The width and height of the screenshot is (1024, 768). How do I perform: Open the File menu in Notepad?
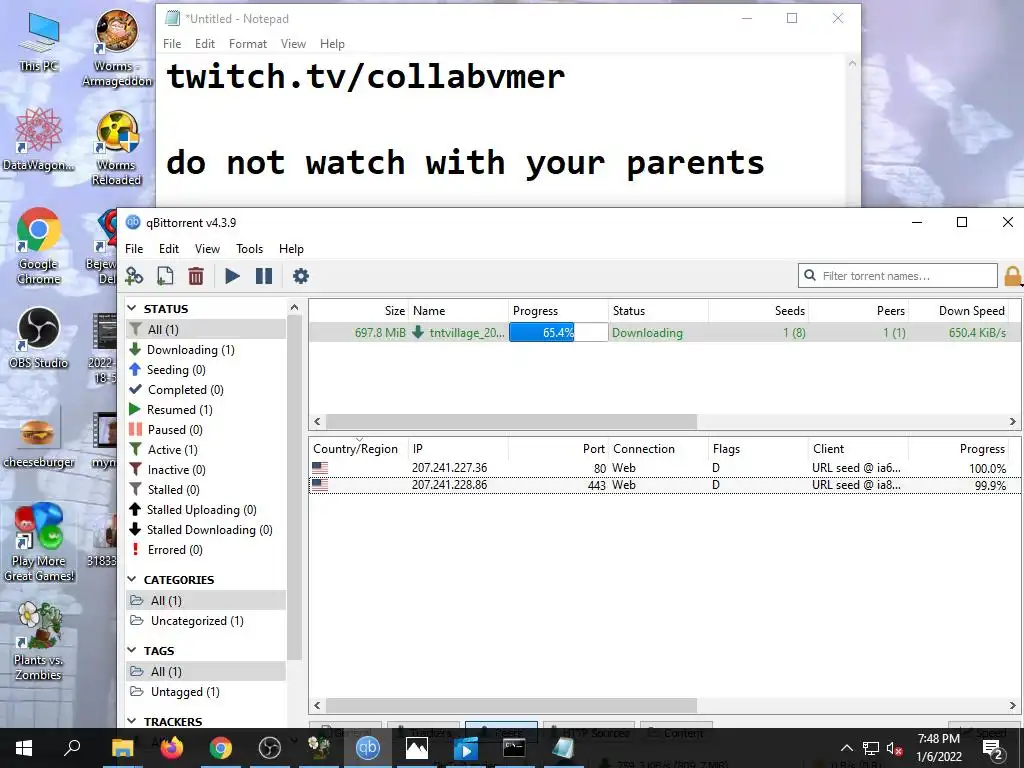(x=172, y=44)
